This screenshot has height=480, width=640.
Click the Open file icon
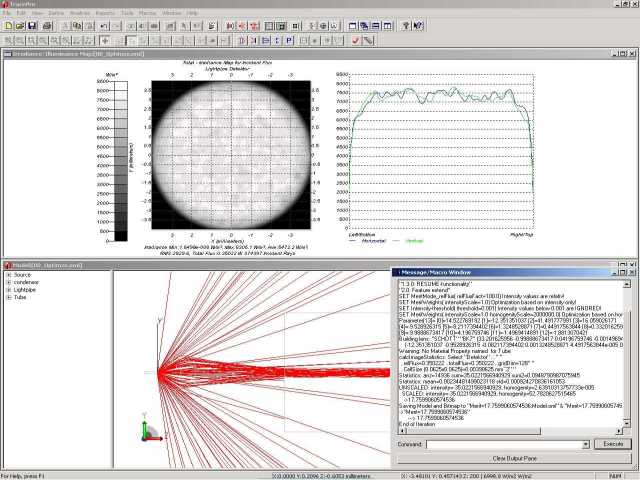(20, 26)
